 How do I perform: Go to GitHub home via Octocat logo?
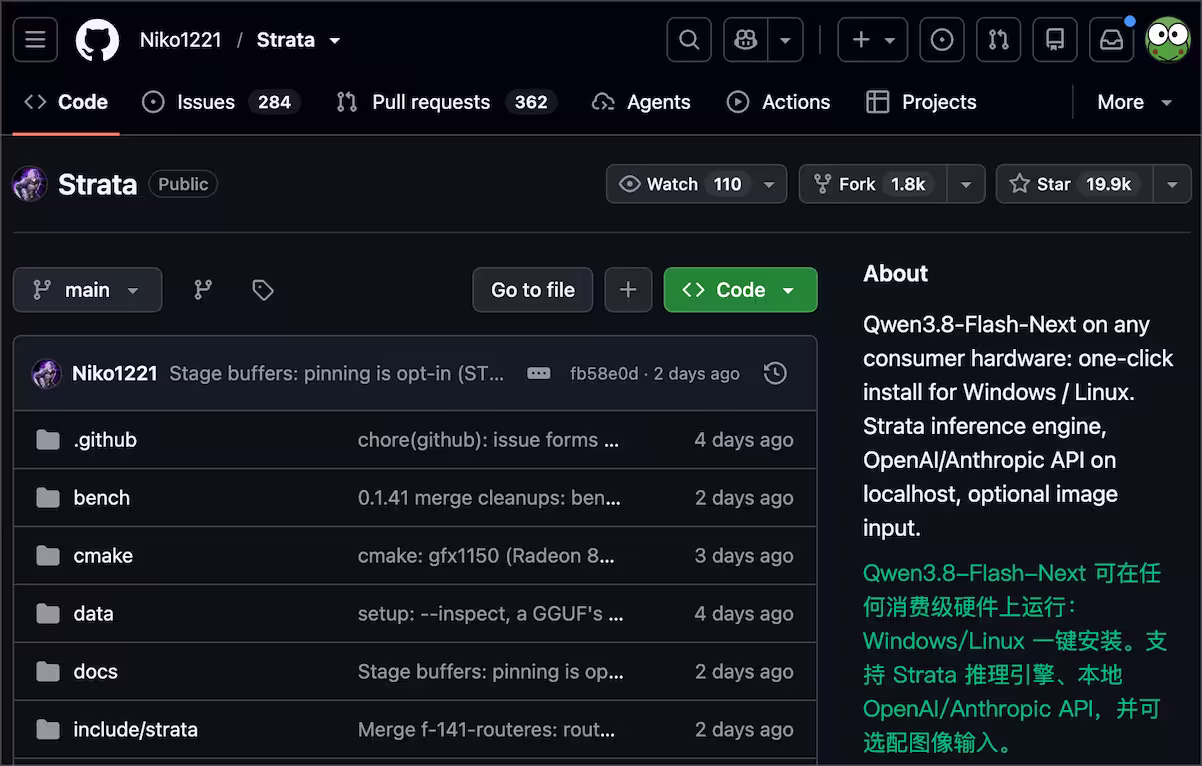point(98,40)
